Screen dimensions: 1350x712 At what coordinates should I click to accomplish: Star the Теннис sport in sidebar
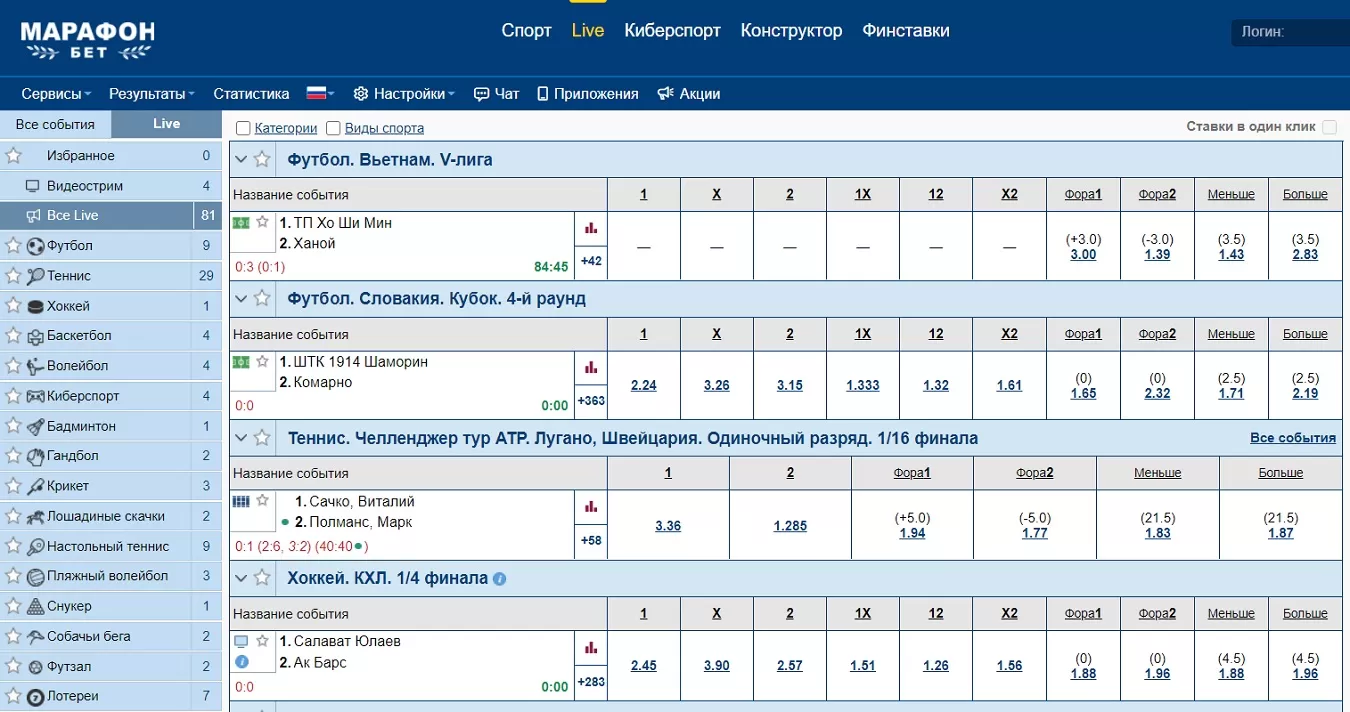13,276
